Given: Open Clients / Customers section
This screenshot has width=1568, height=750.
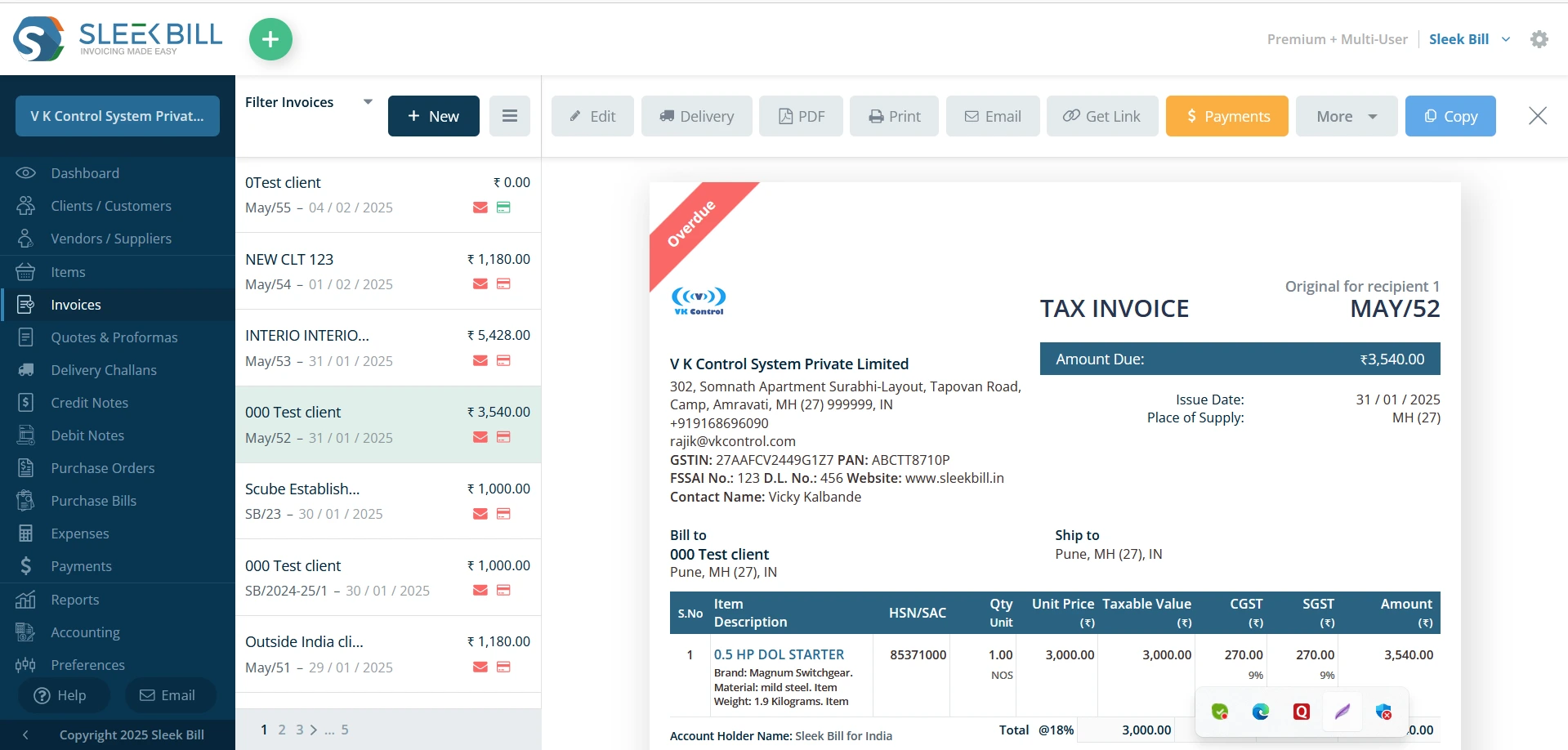Looking at the screenshot, I should coord(118,206).
